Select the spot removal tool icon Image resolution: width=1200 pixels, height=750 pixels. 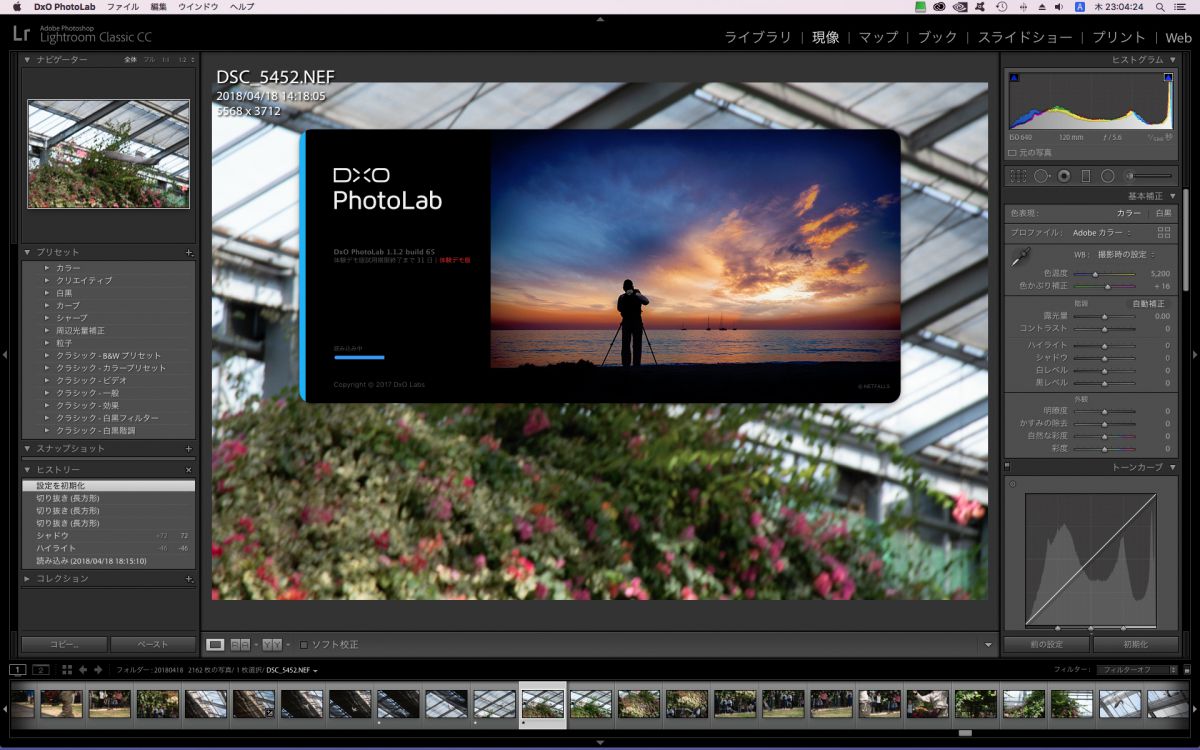click(1041, 176)
